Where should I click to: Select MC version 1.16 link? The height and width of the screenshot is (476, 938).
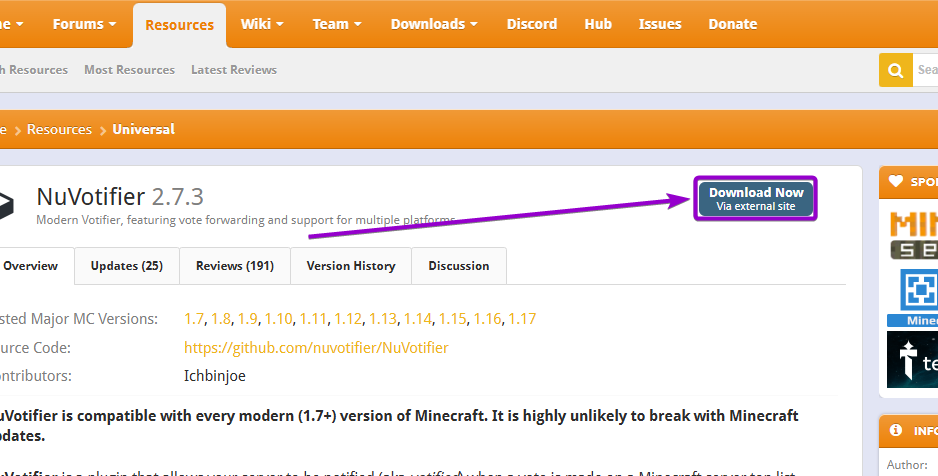[x=488, y=319]
